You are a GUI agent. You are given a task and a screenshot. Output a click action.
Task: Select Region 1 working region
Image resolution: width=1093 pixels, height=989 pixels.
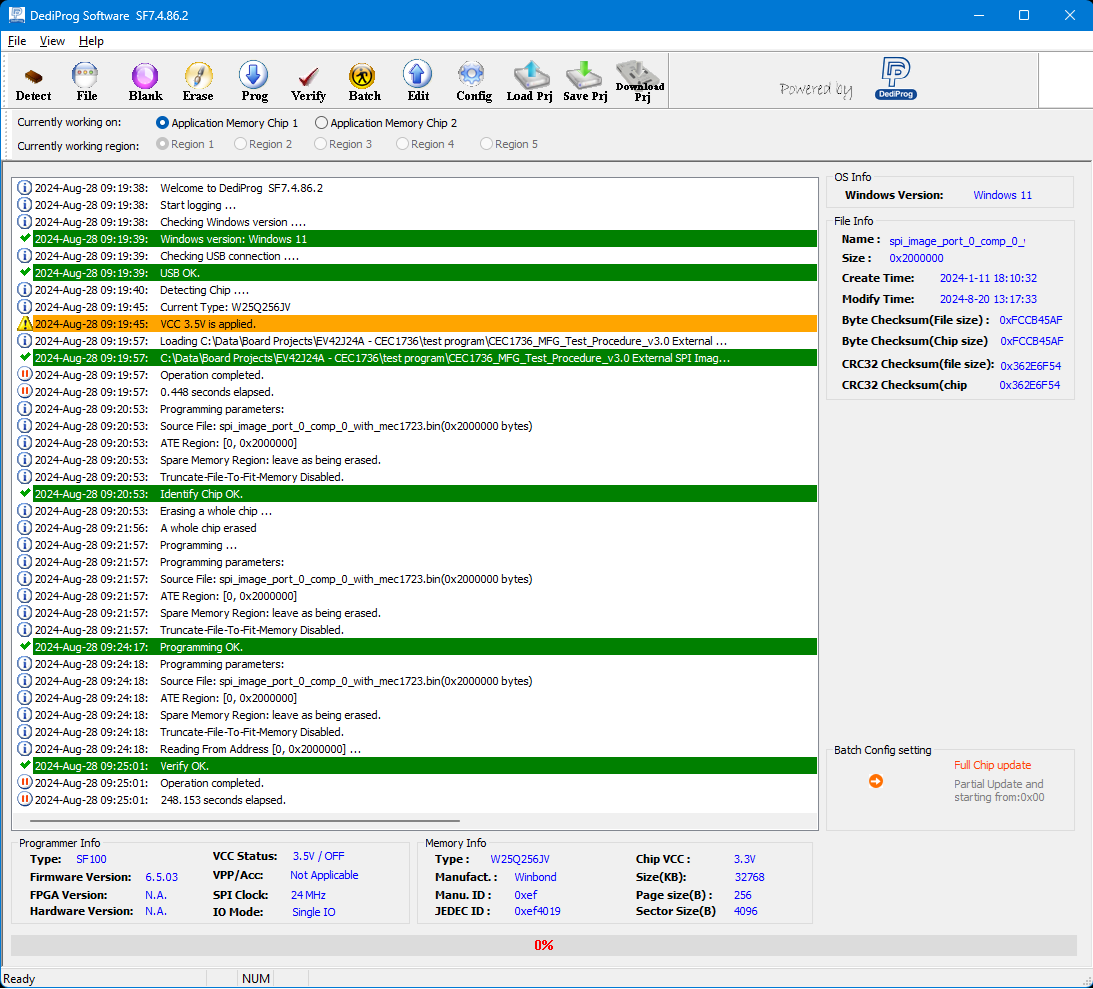(x=161, y=144)
